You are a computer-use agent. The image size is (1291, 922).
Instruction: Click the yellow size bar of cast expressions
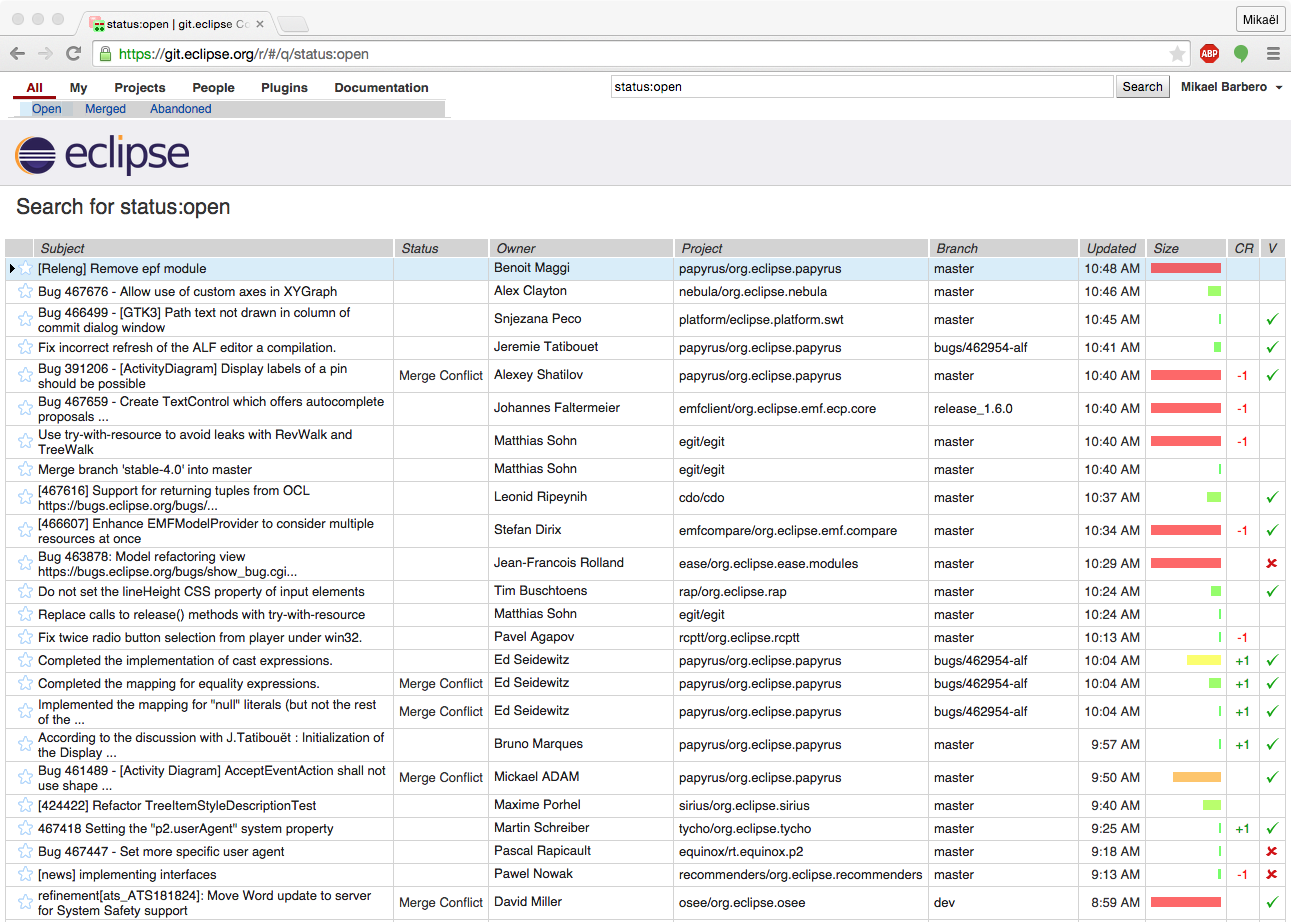pyautogui.click(x=1204, y=660)
